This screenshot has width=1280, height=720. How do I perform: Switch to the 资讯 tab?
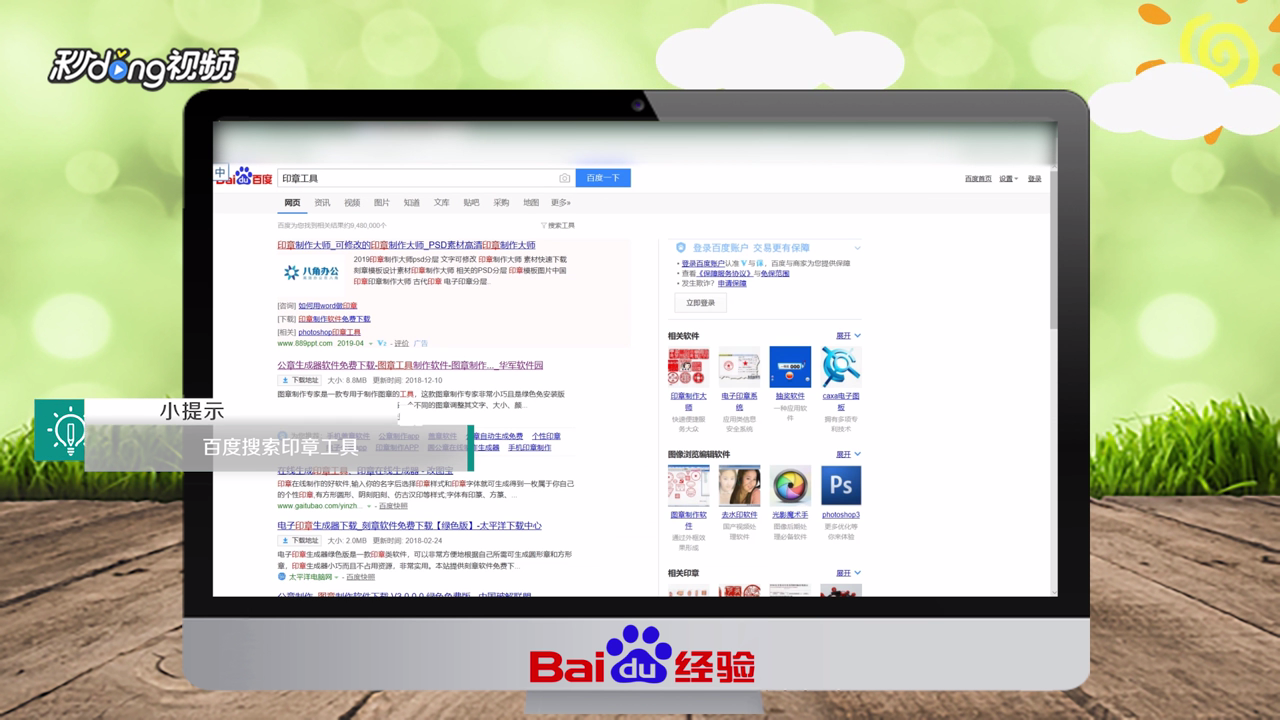(322, 203)
